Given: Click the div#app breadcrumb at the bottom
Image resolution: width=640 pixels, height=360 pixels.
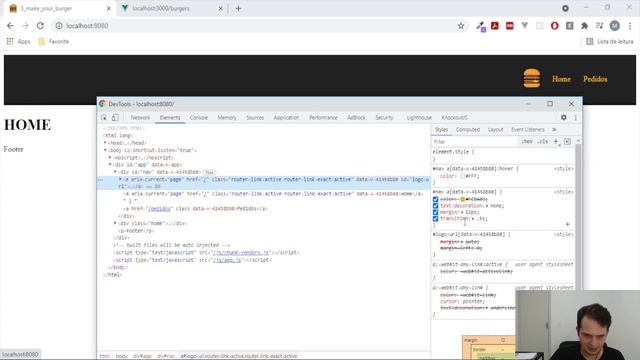Looking at the screenshot, I should (x=142, y=356).
